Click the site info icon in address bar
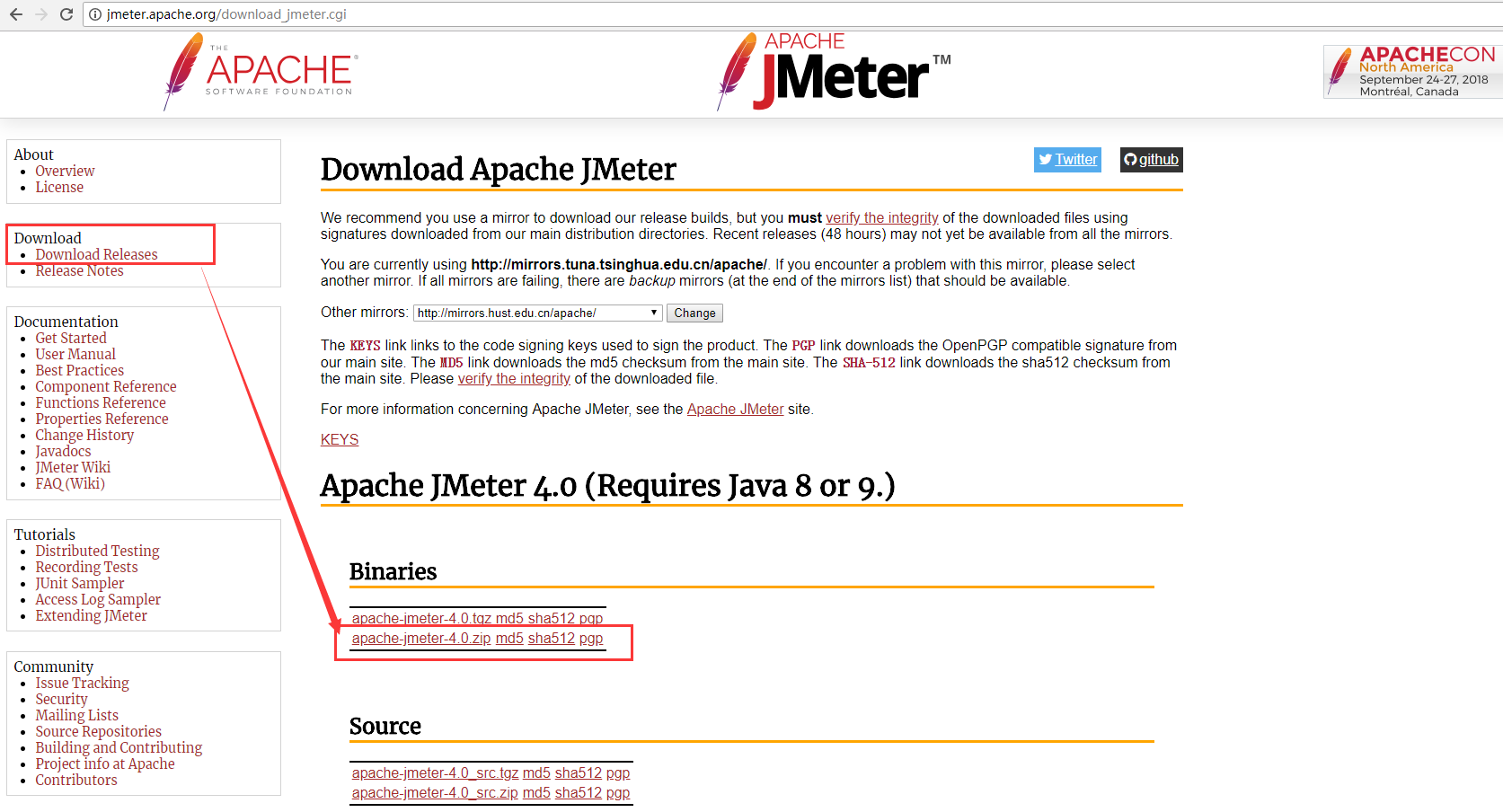1503x812 pixels. point(95,14)
